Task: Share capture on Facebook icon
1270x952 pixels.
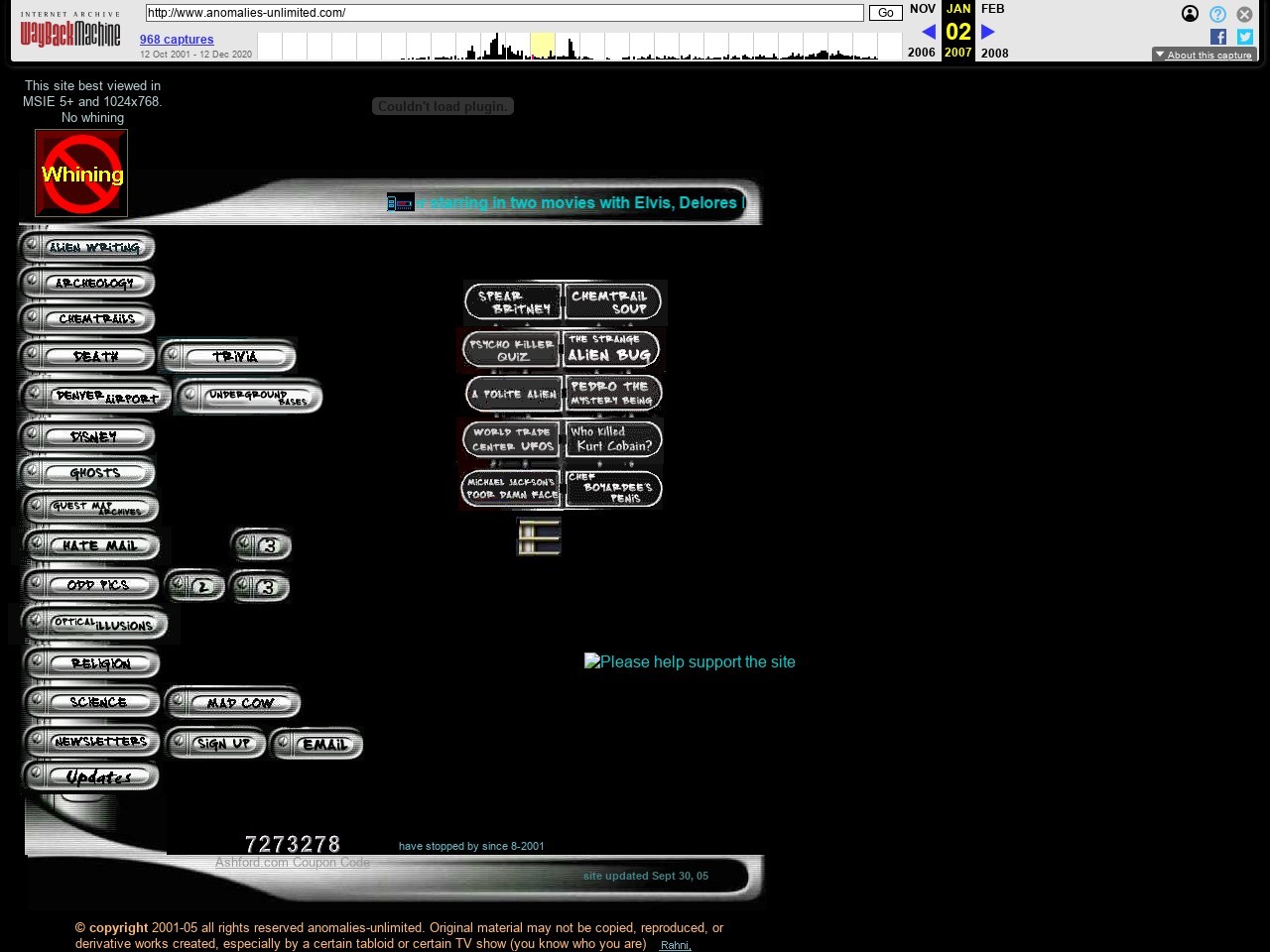Action: [1218, 37]
